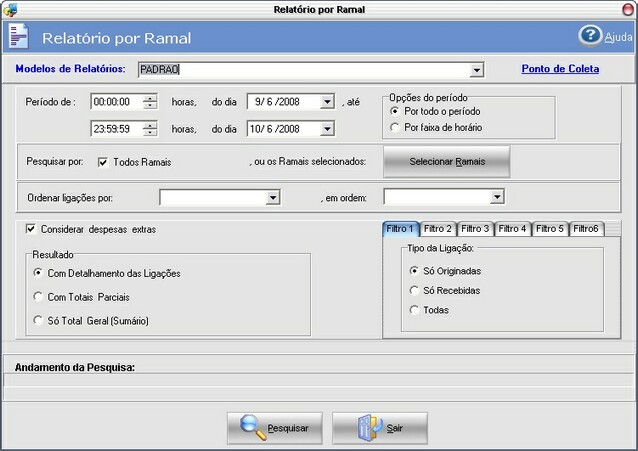Click the report document icon in header
Screen dimensions: 638x451
tap(18, 37)
